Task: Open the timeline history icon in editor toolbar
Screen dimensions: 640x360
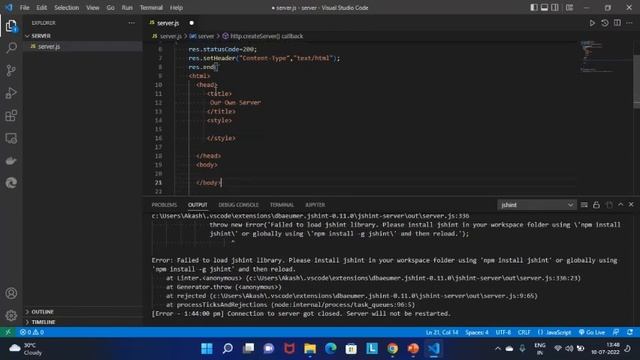Action: (x=604, y=23)
